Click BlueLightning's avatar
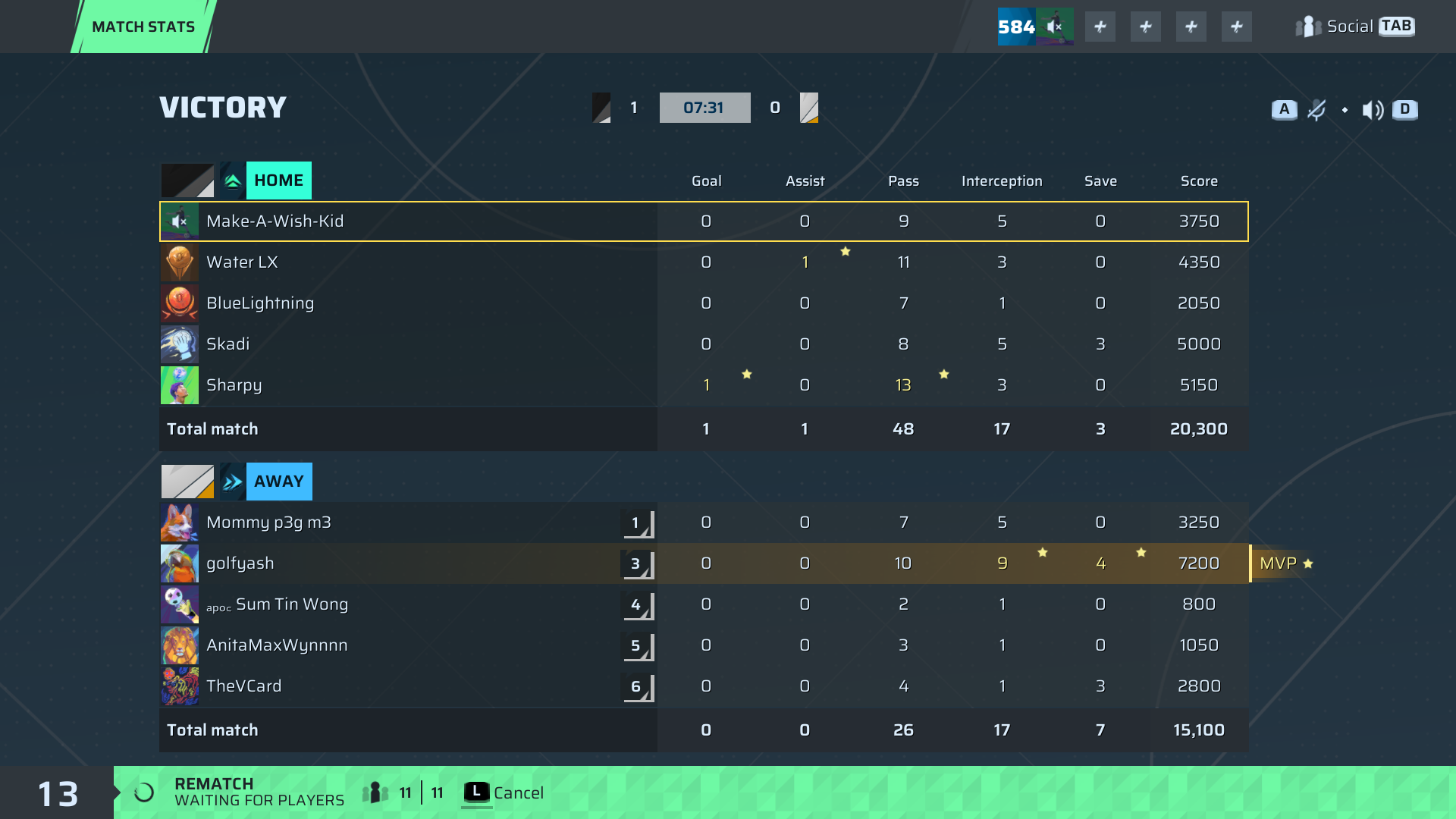The image size is (1456, 819). 180,303
